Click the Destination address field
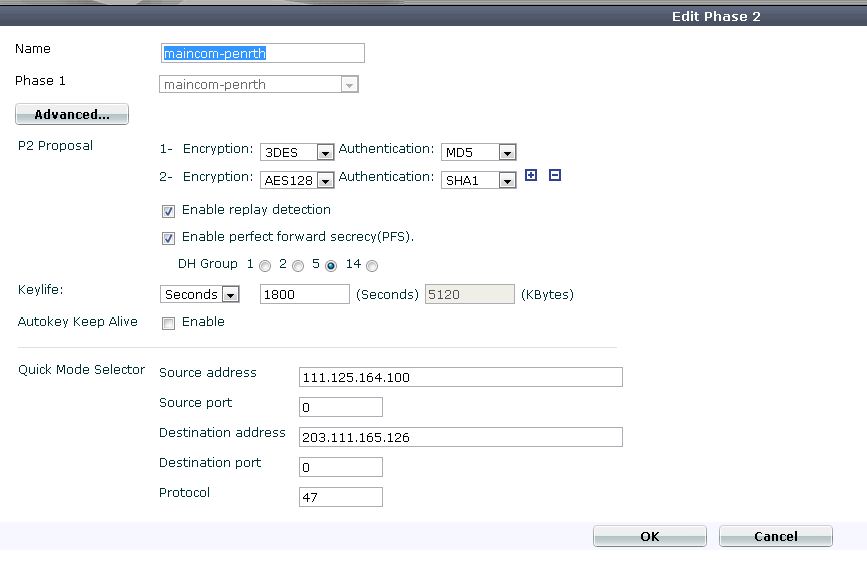The image size is (867, 584). tap(461, 437)
